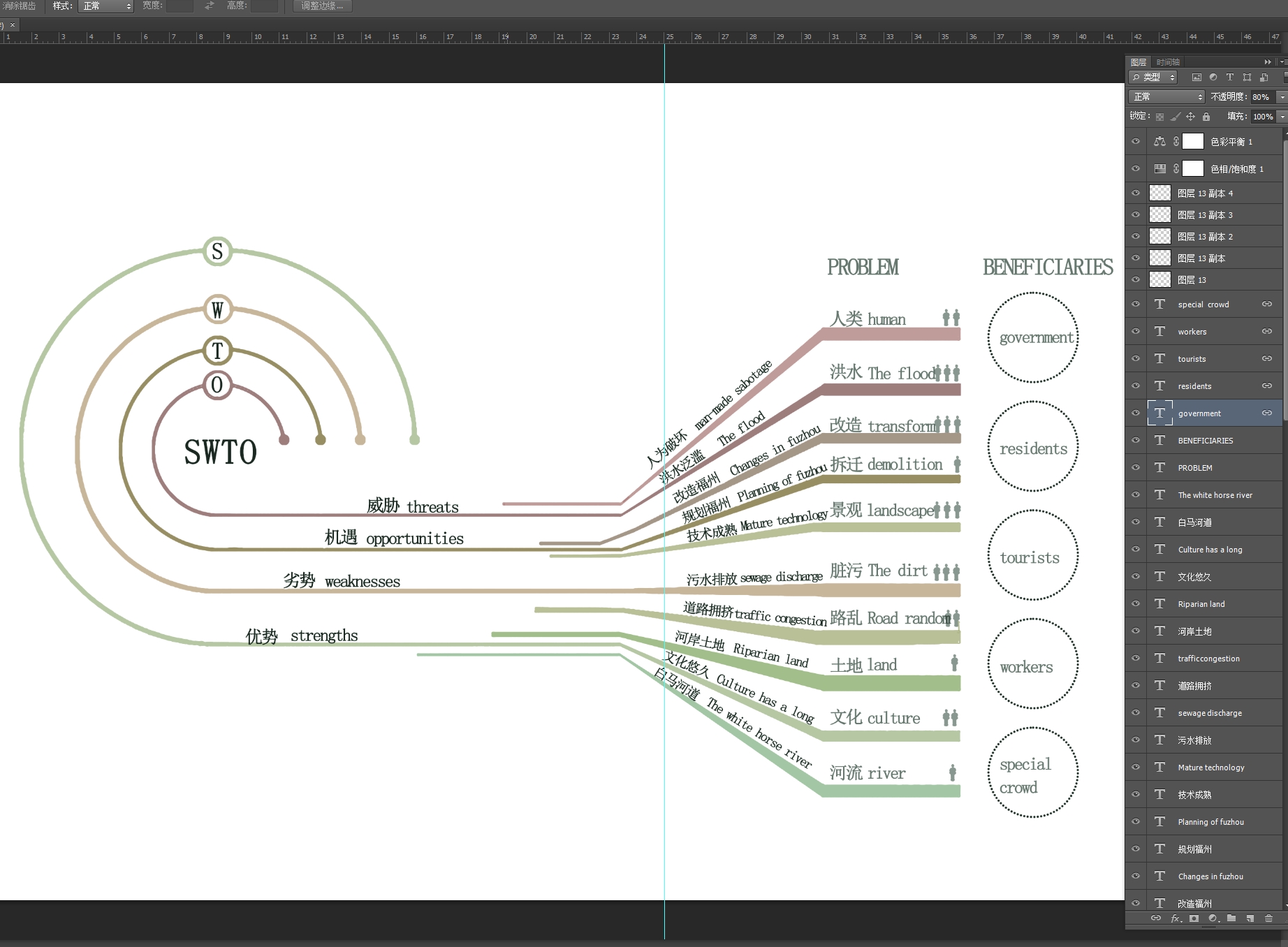The width and height of the screenshot is (1288, 947).
Task: Delete layer with trash icon
Action: coord(1268,918)
